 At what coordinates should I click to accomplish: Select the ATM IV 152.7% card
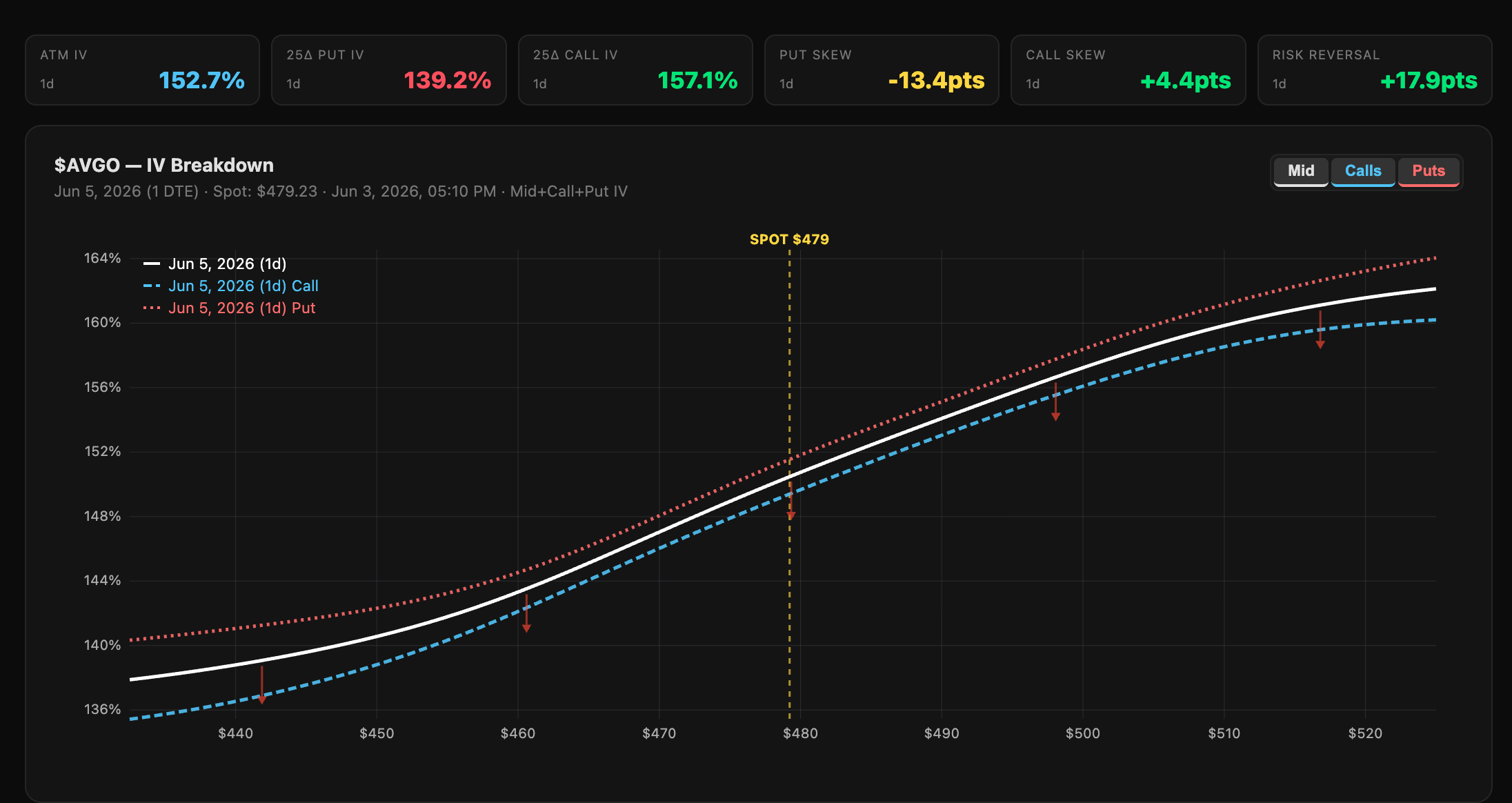pyautogui.click(x=142, y=70)
